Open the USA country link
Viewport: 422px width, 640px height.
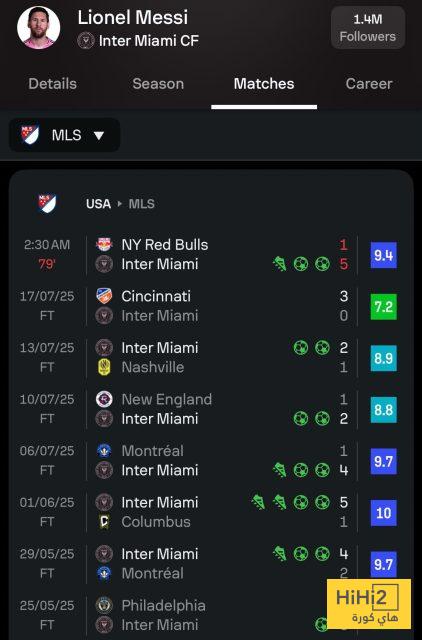coord(98,204)
